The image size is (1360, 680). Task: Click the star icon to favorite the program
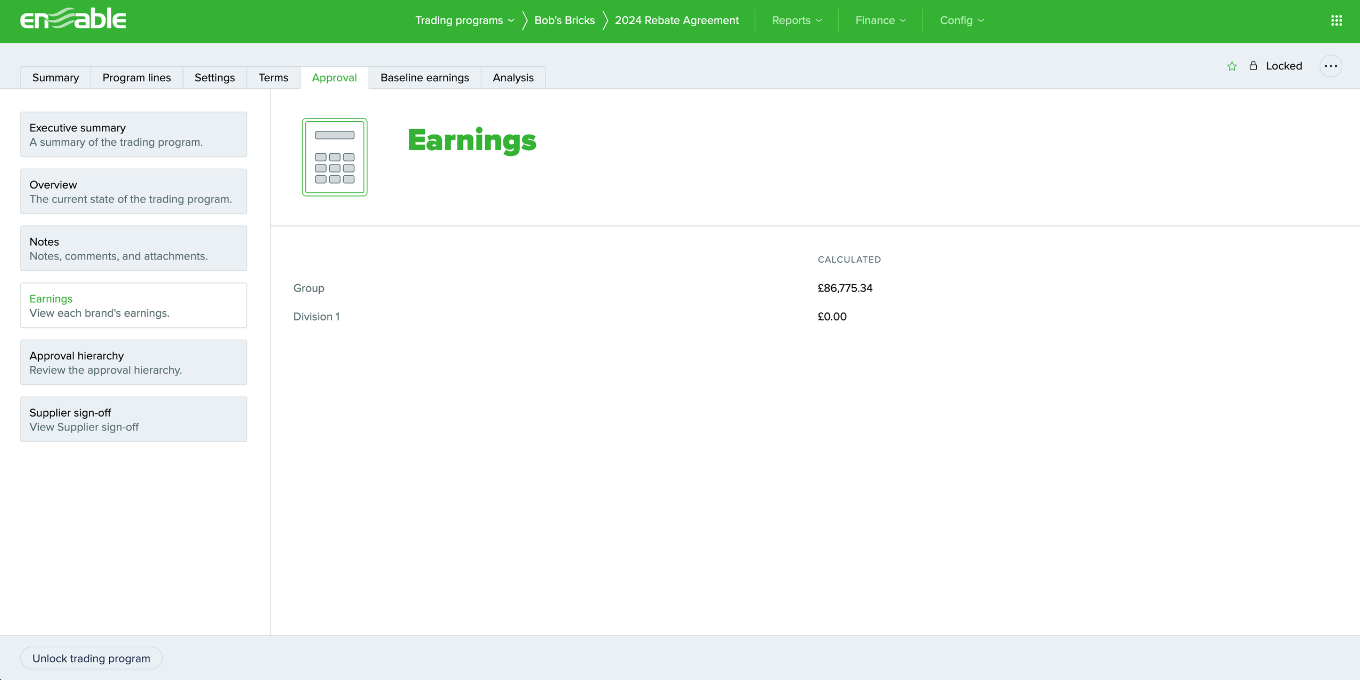pyautogui.click(x=1231, y=65)
